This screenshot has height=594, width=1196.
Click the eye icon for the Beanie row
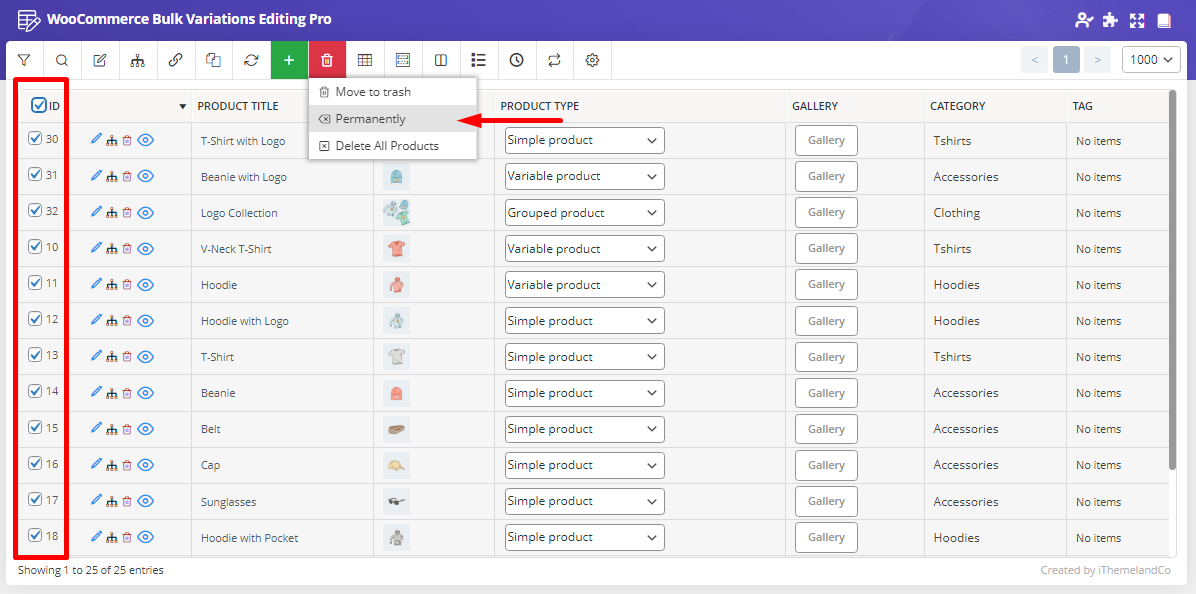pyautogui.click(x=145, y=393)
